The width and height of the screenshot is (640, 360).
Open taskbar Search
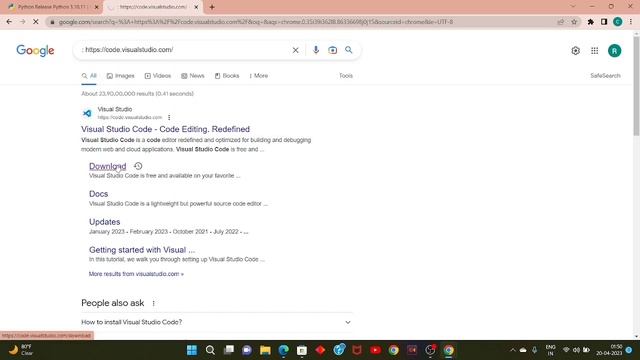pyautogui.click(x=210, y=350)
